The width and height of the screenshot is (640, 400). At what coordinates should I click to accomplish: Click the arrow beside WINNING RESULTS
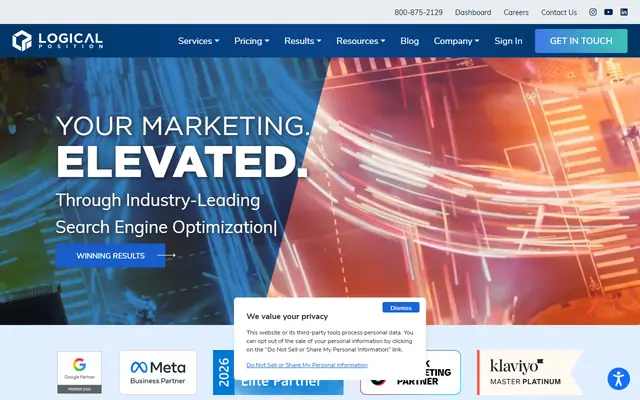(166, 256)
